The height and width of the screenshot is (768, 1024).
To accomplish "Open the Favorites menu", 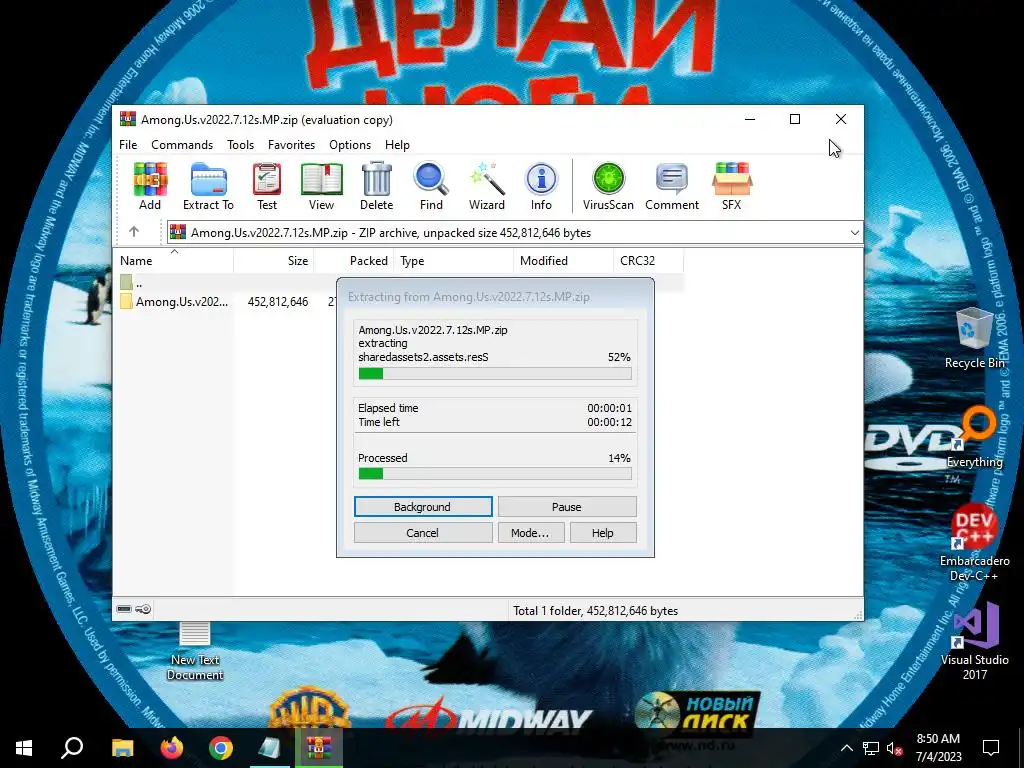I will [x=291, y=144].
